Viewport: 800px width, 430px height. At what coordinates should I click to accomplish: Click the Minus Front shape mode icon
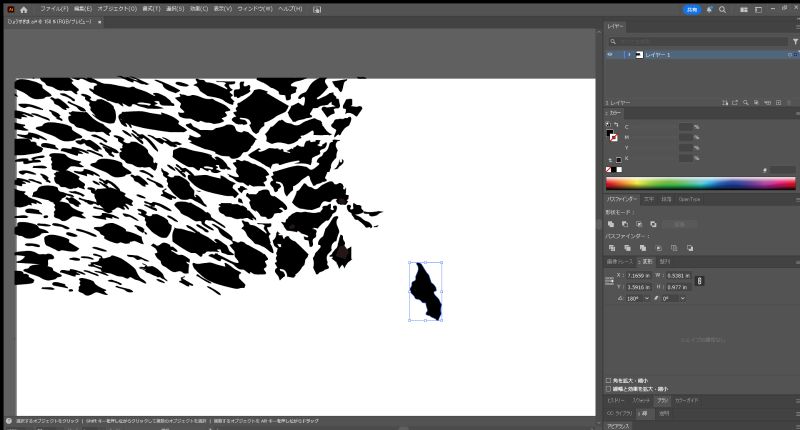click(x=624, y=224)
